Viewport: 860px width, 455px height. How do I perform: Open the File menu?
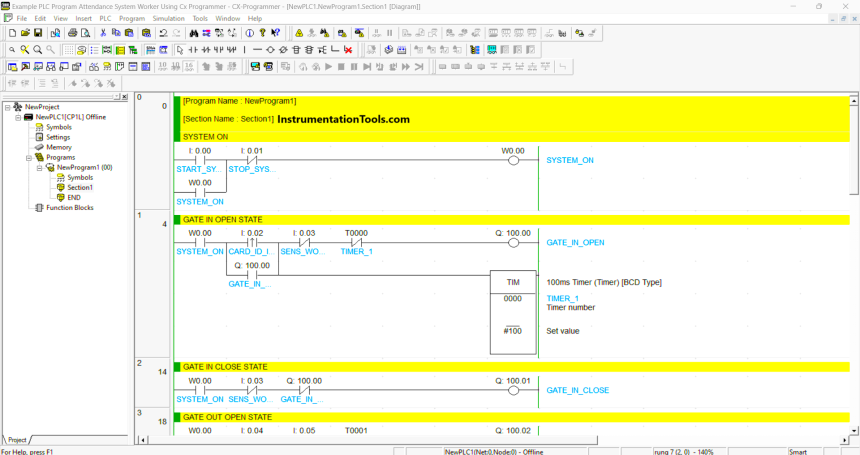tap(22, 18)
